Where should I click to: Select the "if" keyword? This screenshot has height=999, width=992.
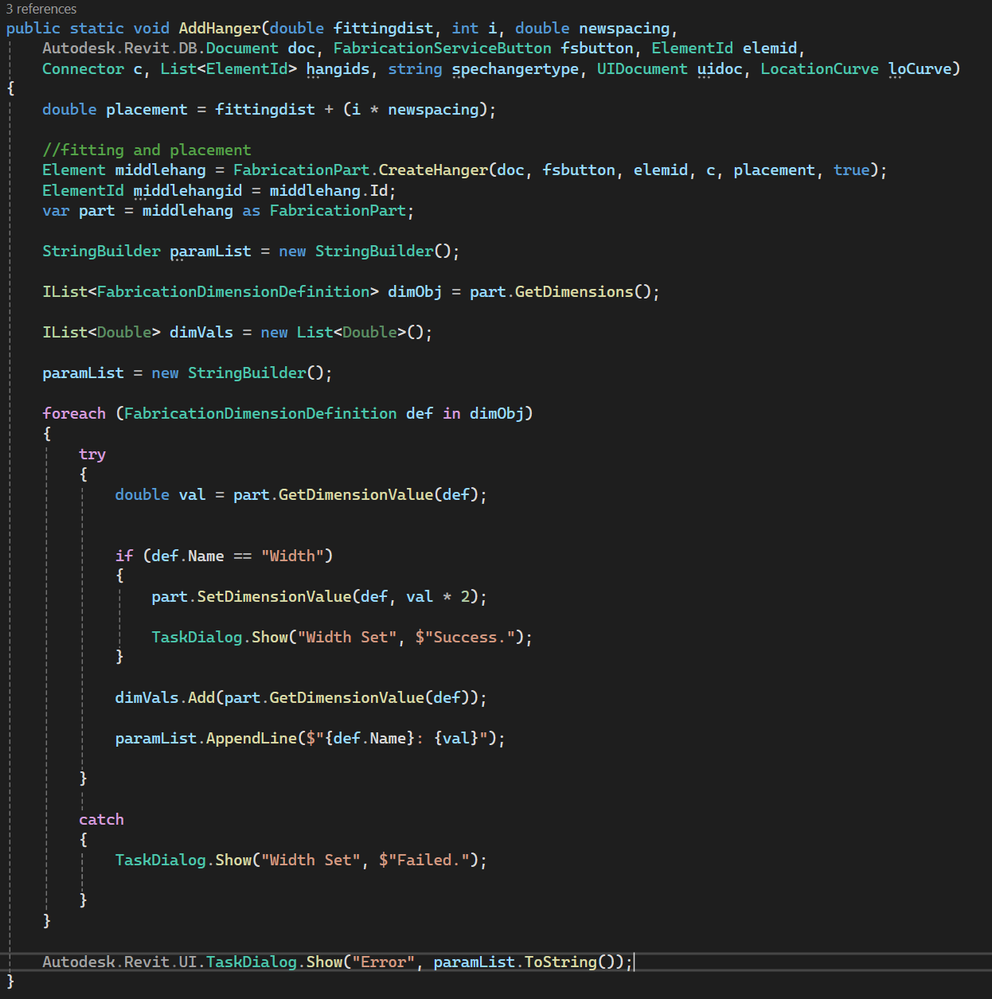pos(124,556)
